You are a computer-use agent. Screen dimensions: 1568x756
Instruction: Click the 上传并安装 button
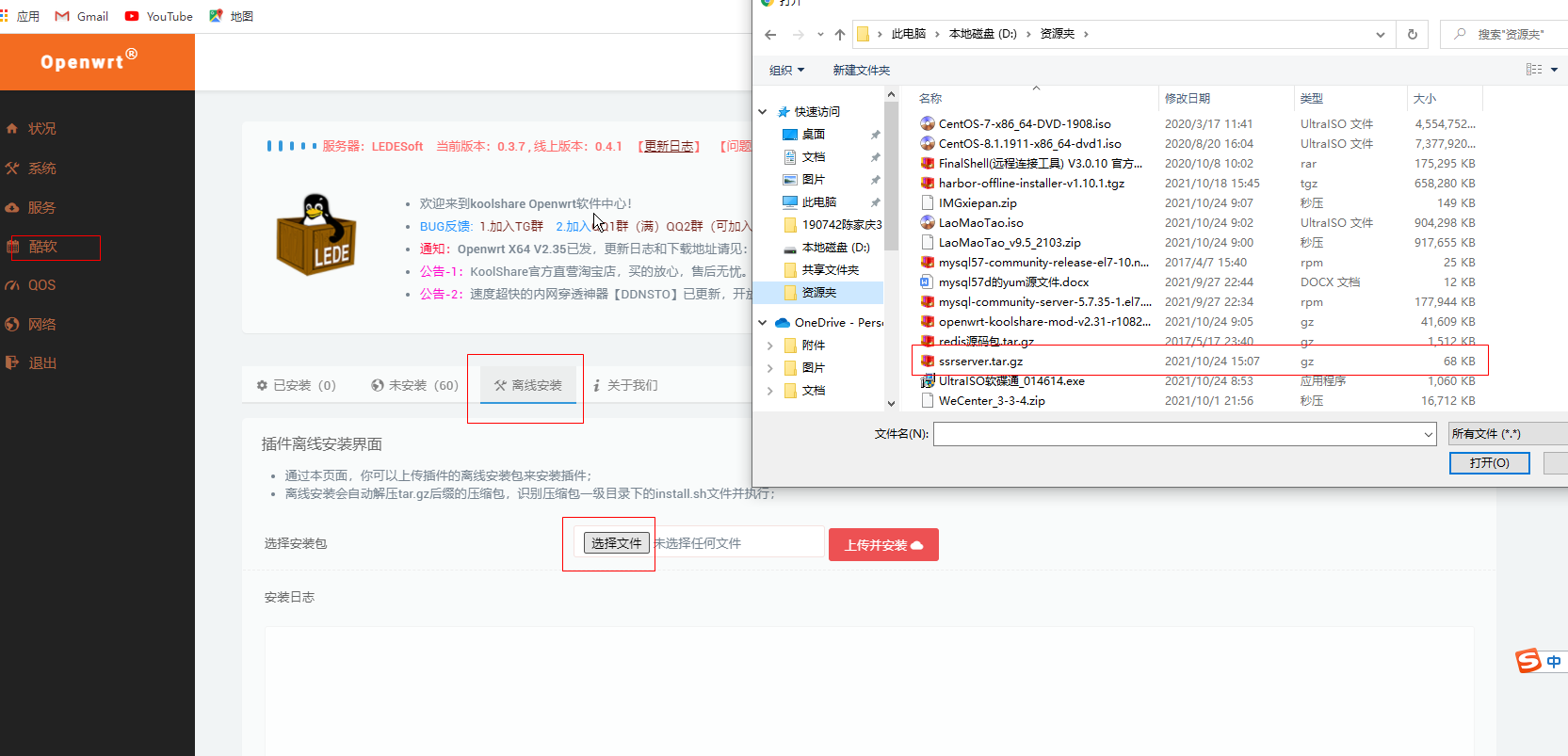pos(883,545)
